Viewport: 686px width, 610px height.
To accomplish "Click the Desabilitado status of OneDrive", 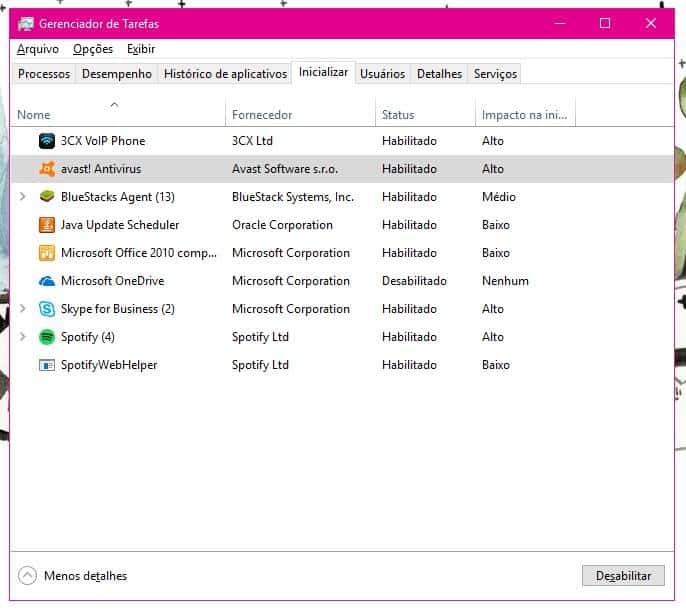I will [x=414, y=281].
